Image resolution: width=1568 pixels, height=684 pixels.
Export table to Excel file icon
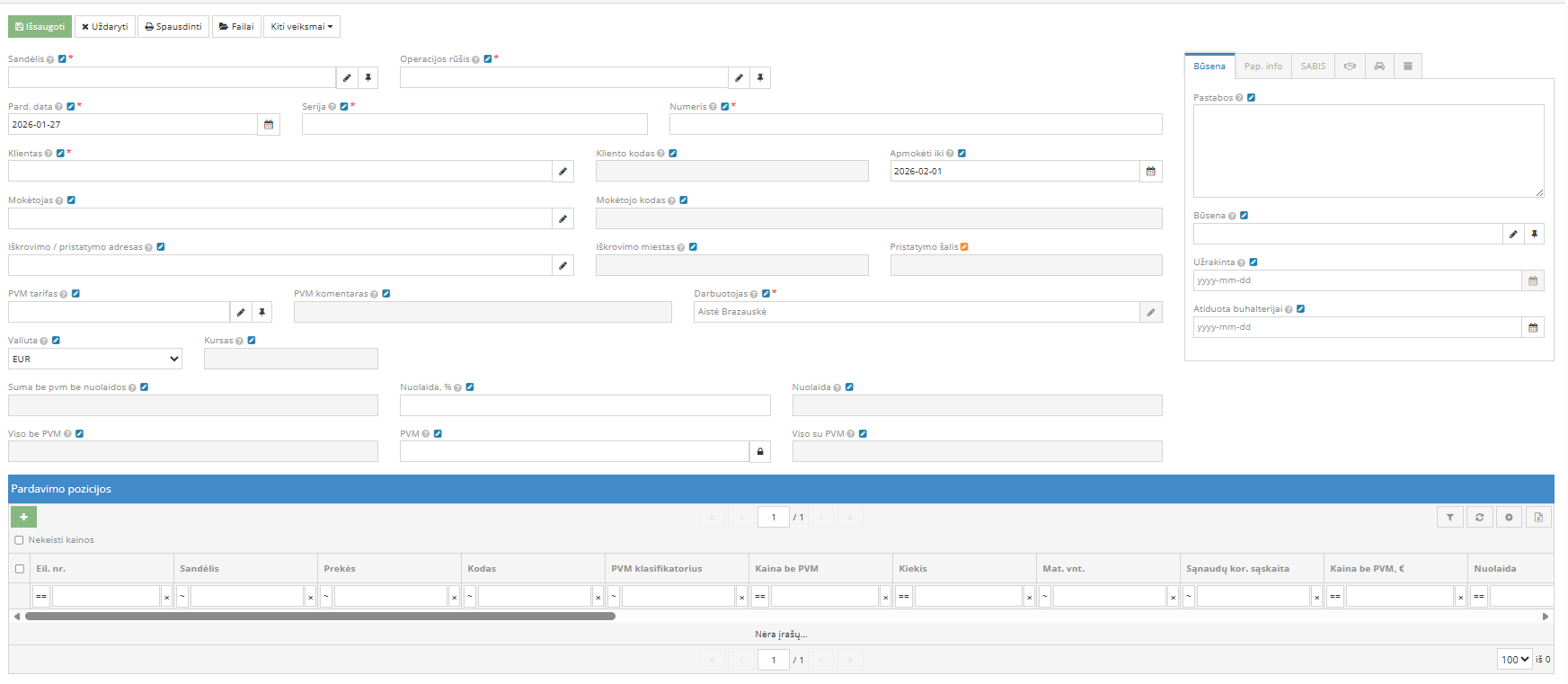(1538, 517)
